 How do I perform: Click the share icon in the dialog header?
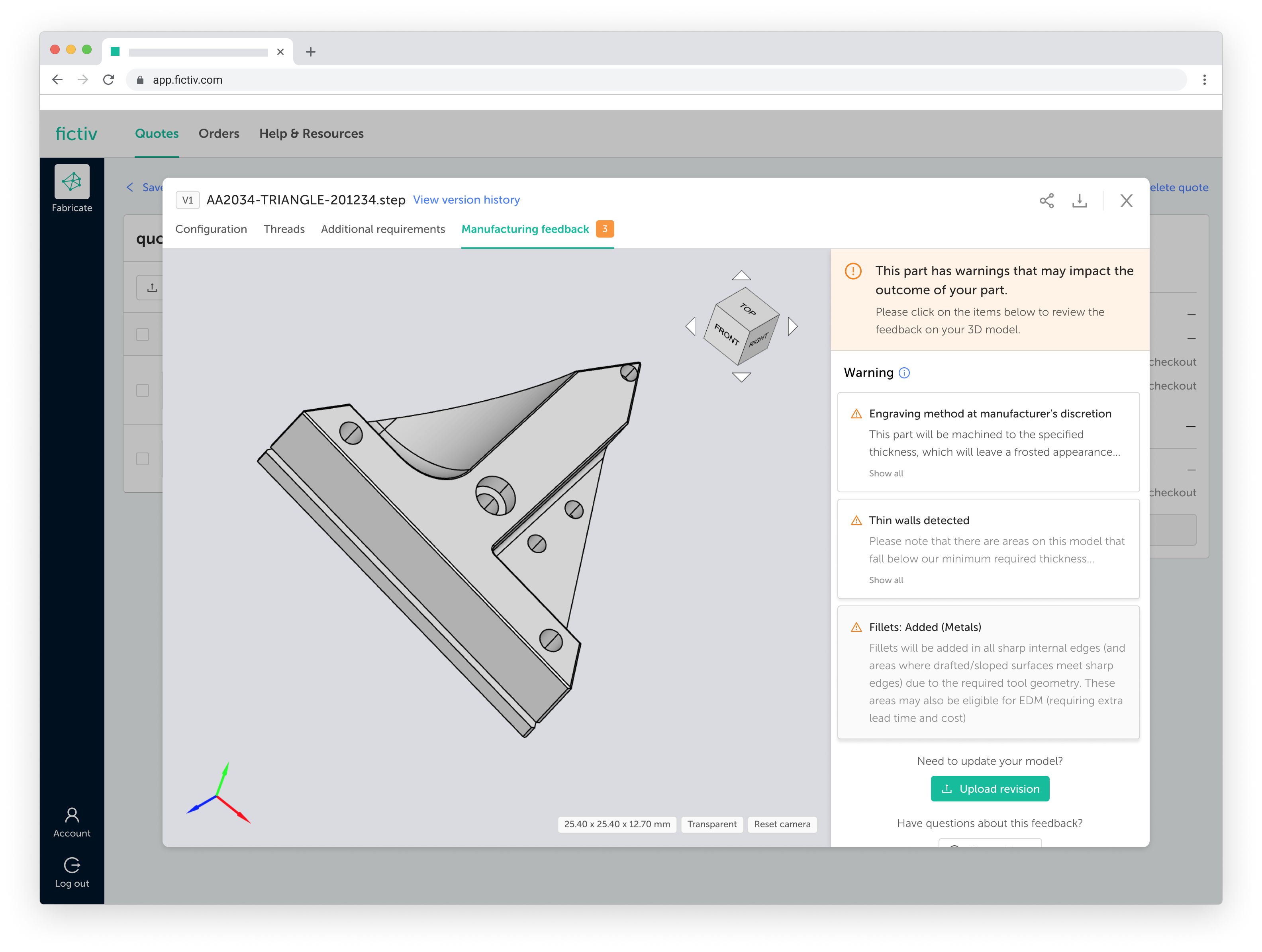tap(1046, 200)
